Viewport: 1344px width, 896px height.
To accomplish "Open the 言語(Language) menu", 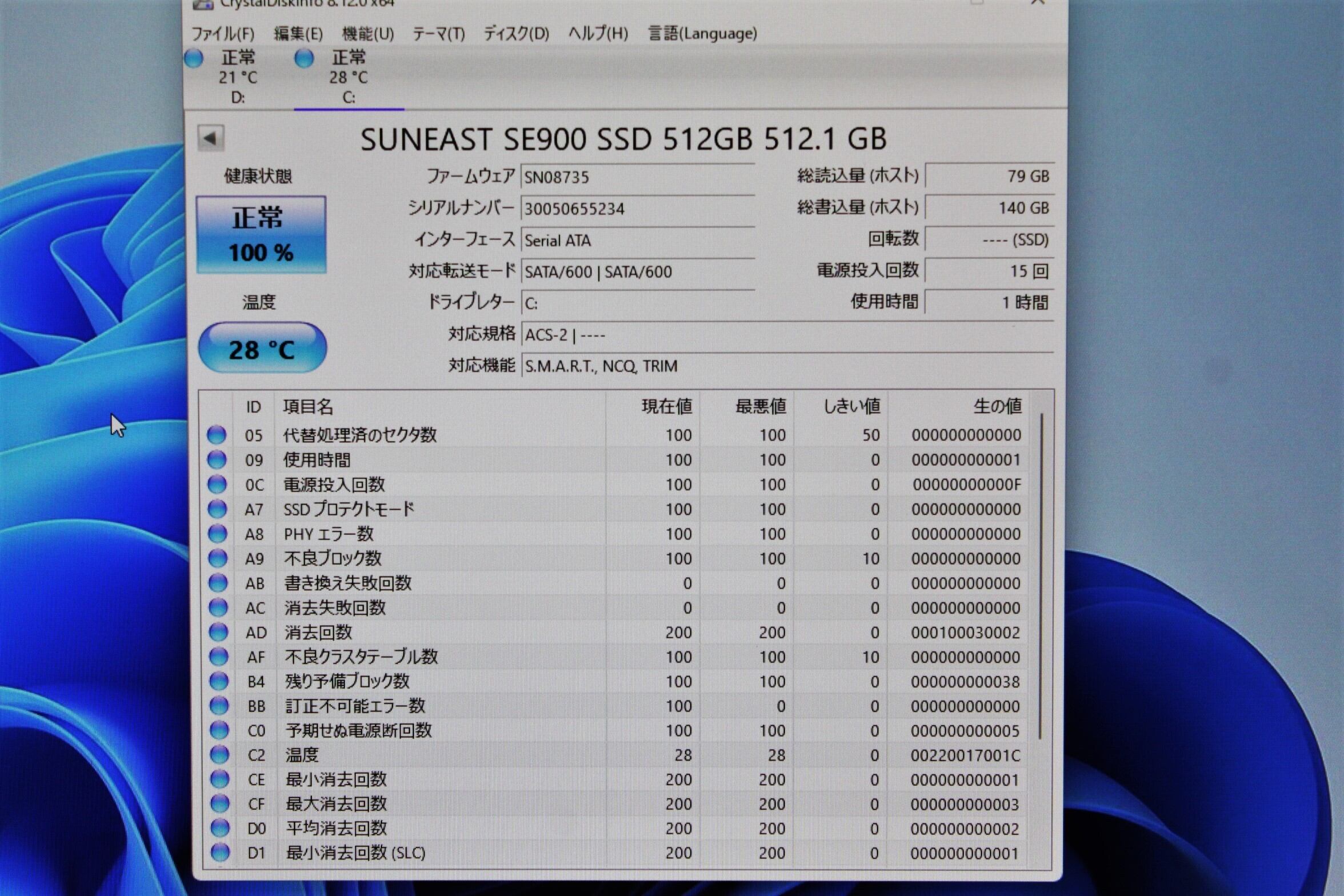I will point(702,34).
